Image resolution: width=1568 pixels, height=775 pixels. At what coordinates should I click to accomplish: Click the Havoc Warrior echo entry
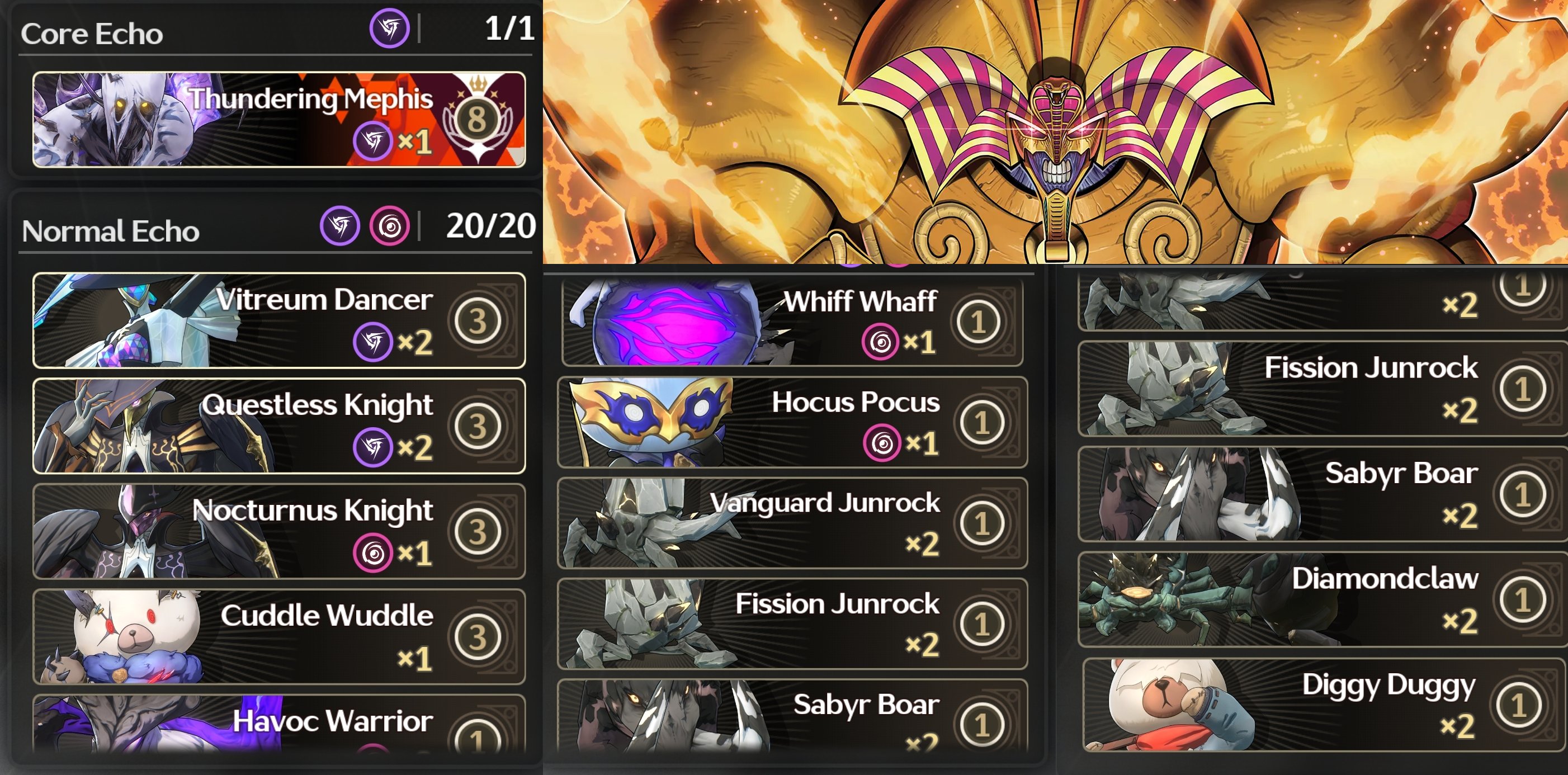pyautogui.click(x=279, y=724)
